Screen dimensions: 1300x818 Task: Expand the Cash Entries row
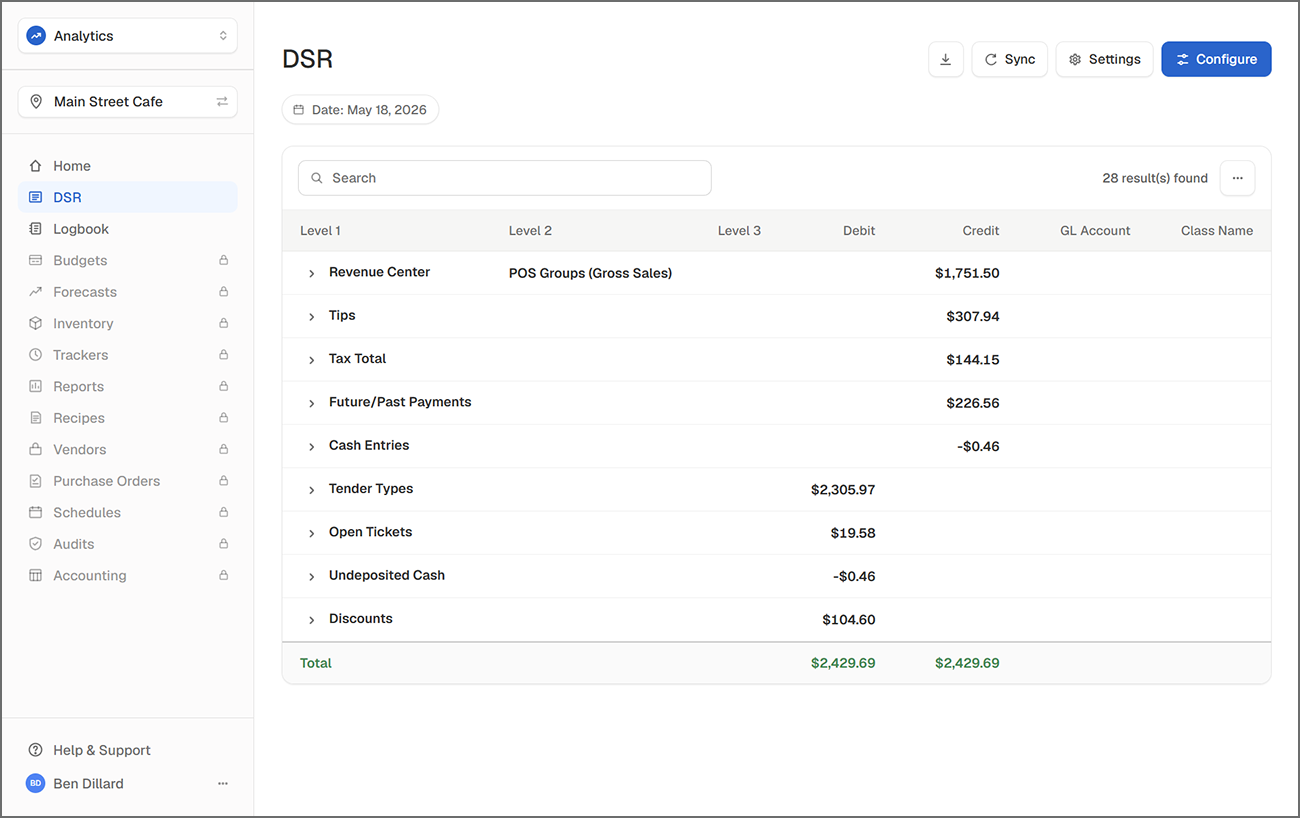click(x=311, y=446)
